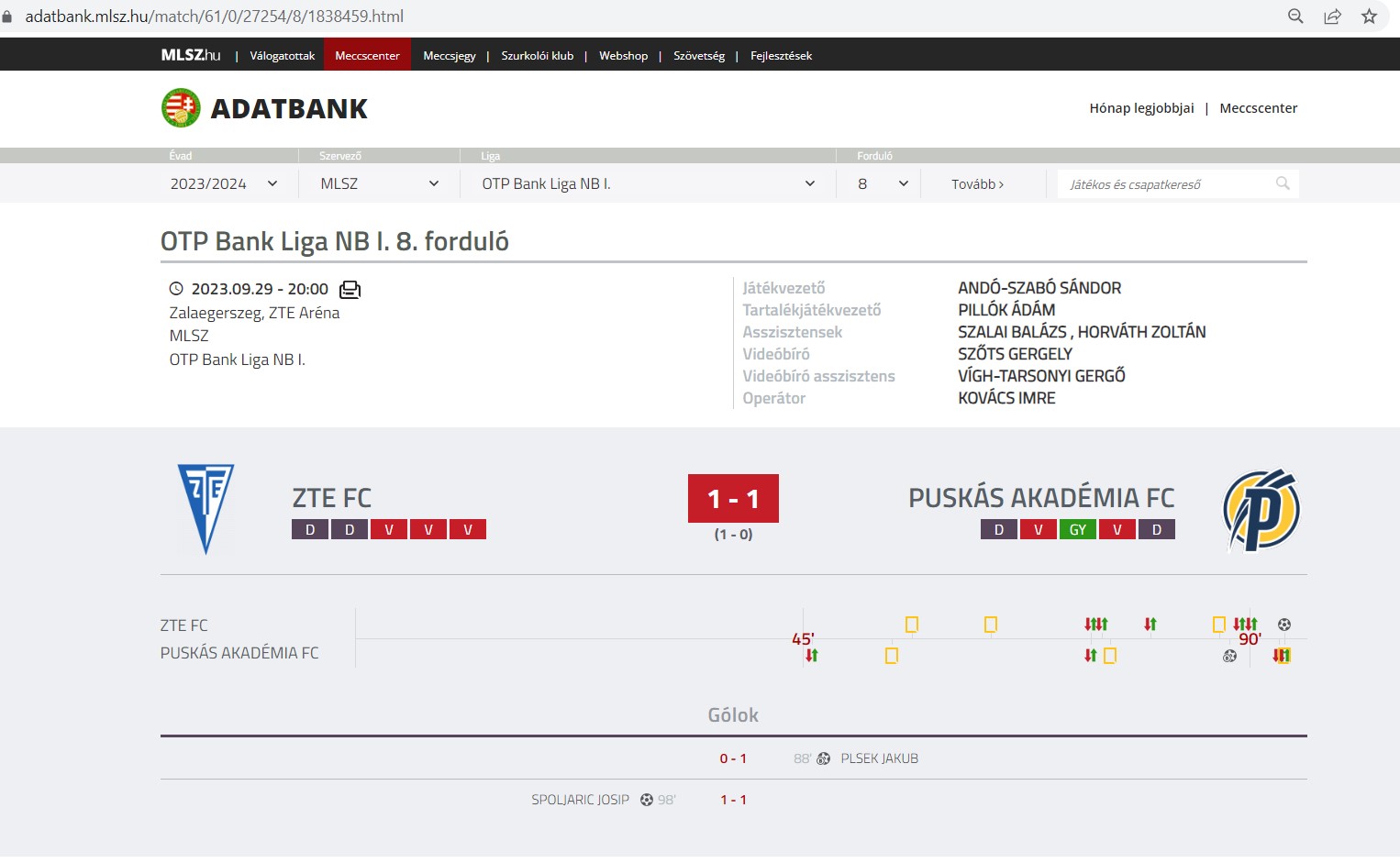Click referee name ANDÓ-SZABÓ SÁNDOR
Screen dimensions: 1400x863
[1039, 288]
